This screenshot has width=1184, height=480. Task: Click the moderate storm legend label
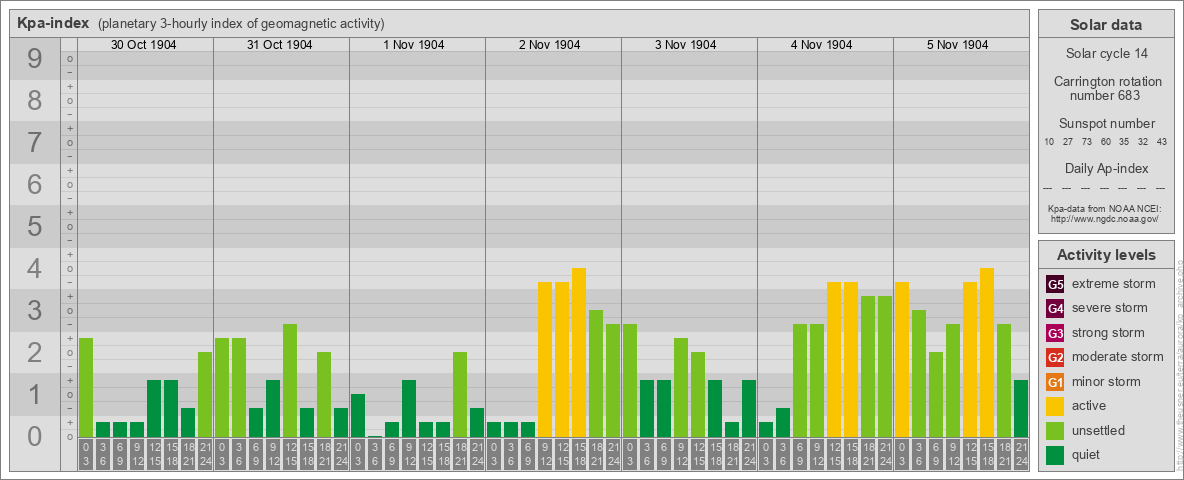tap(1118, 356)
